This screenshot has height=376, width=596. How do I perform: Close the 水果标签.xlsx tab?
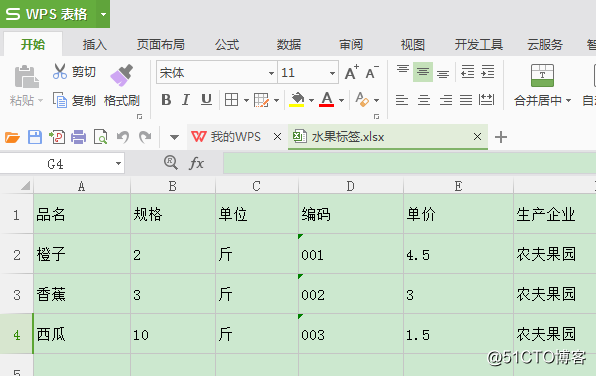coord(477,136)
